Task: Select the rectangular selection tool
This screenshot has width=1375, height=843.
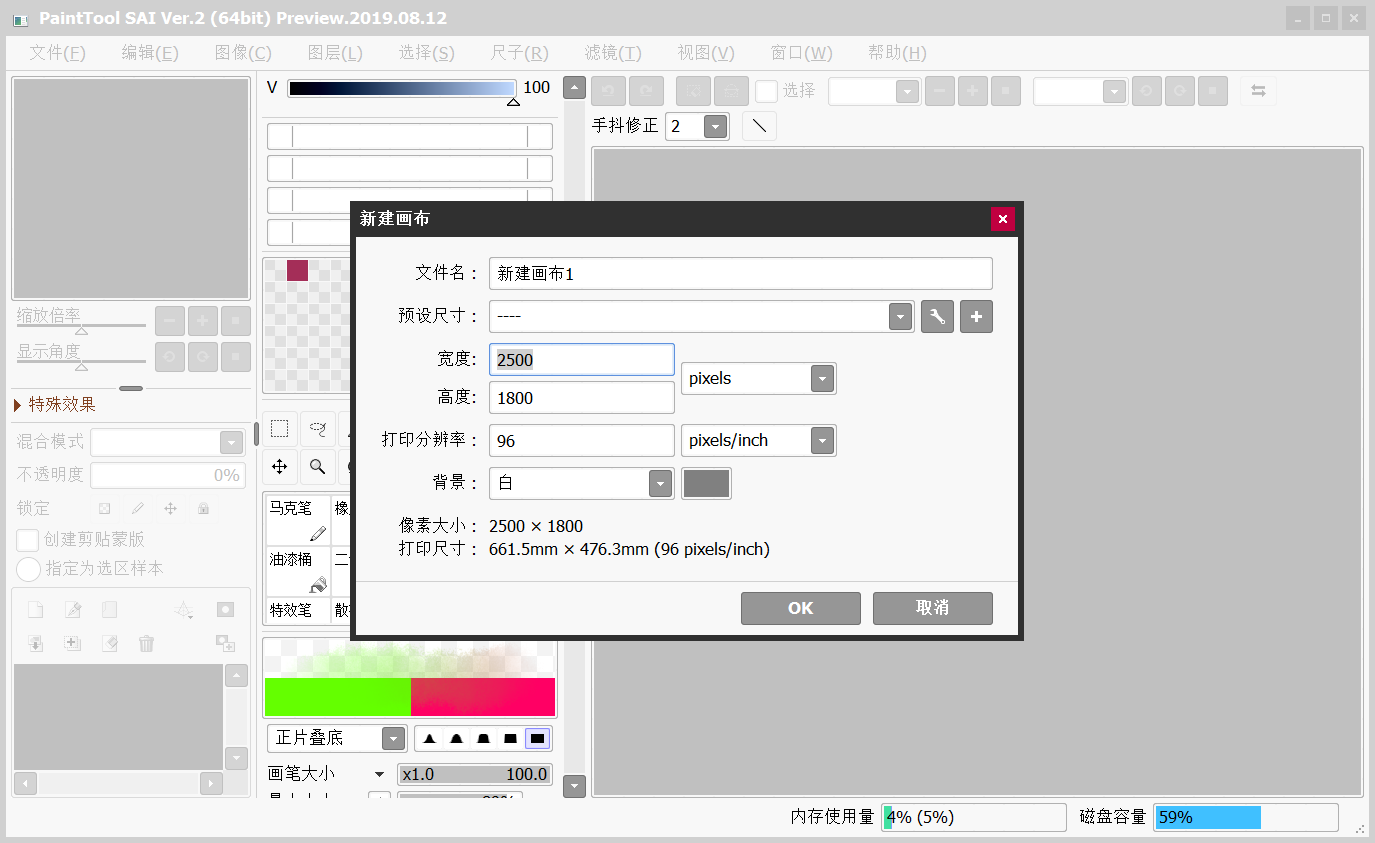Action: tap(280, 429)
